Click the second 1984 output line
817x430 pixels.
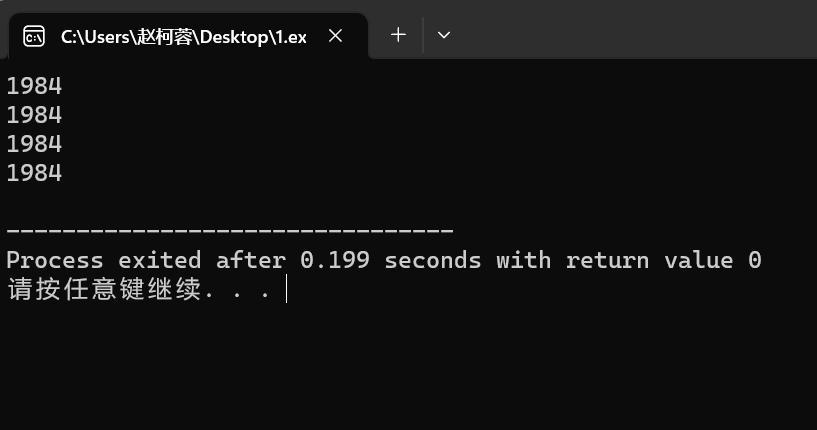click(x=34, y=115)
